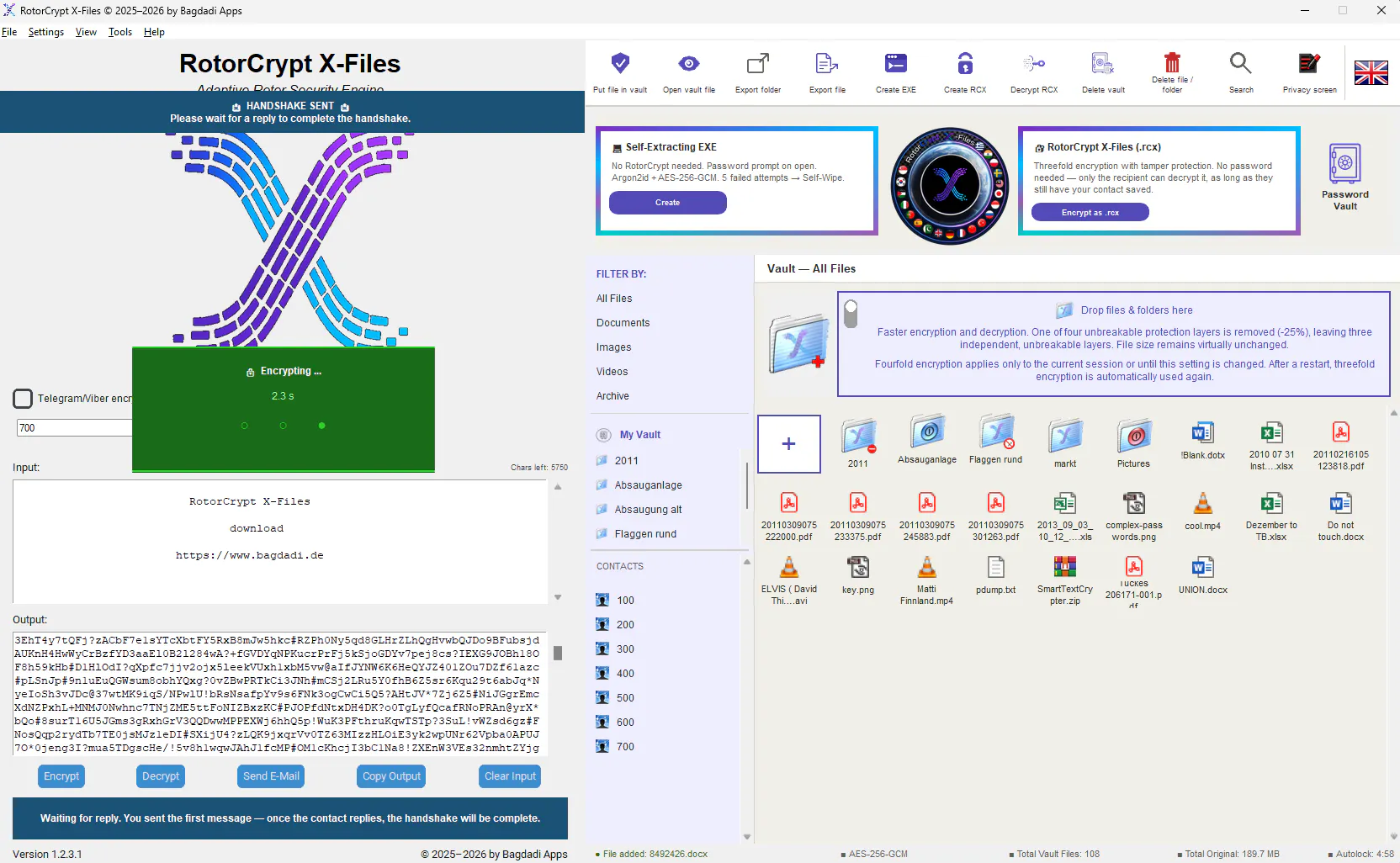Toggle the faster encryption switch in drop zone
Image resolution: width=1400 pixels, height=863 pixels.
[851, 315]
